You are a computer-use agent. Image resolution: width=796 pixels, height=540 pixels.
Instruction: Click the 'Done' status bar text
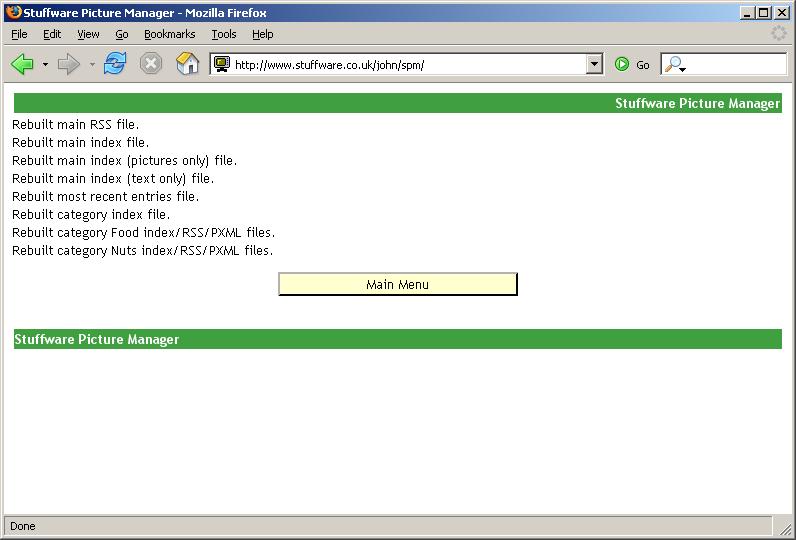pos(23,526)
